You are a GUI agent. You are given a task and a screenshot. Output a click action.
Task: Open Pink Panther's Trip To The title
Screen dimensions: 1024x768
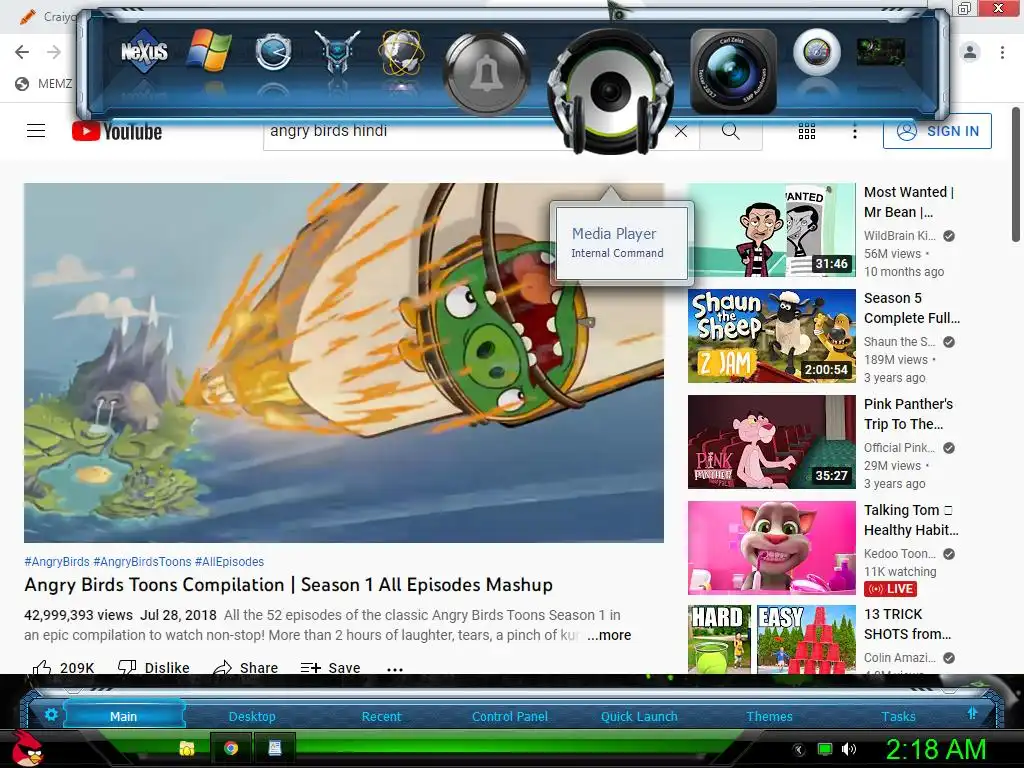click(x=908, y=414)
